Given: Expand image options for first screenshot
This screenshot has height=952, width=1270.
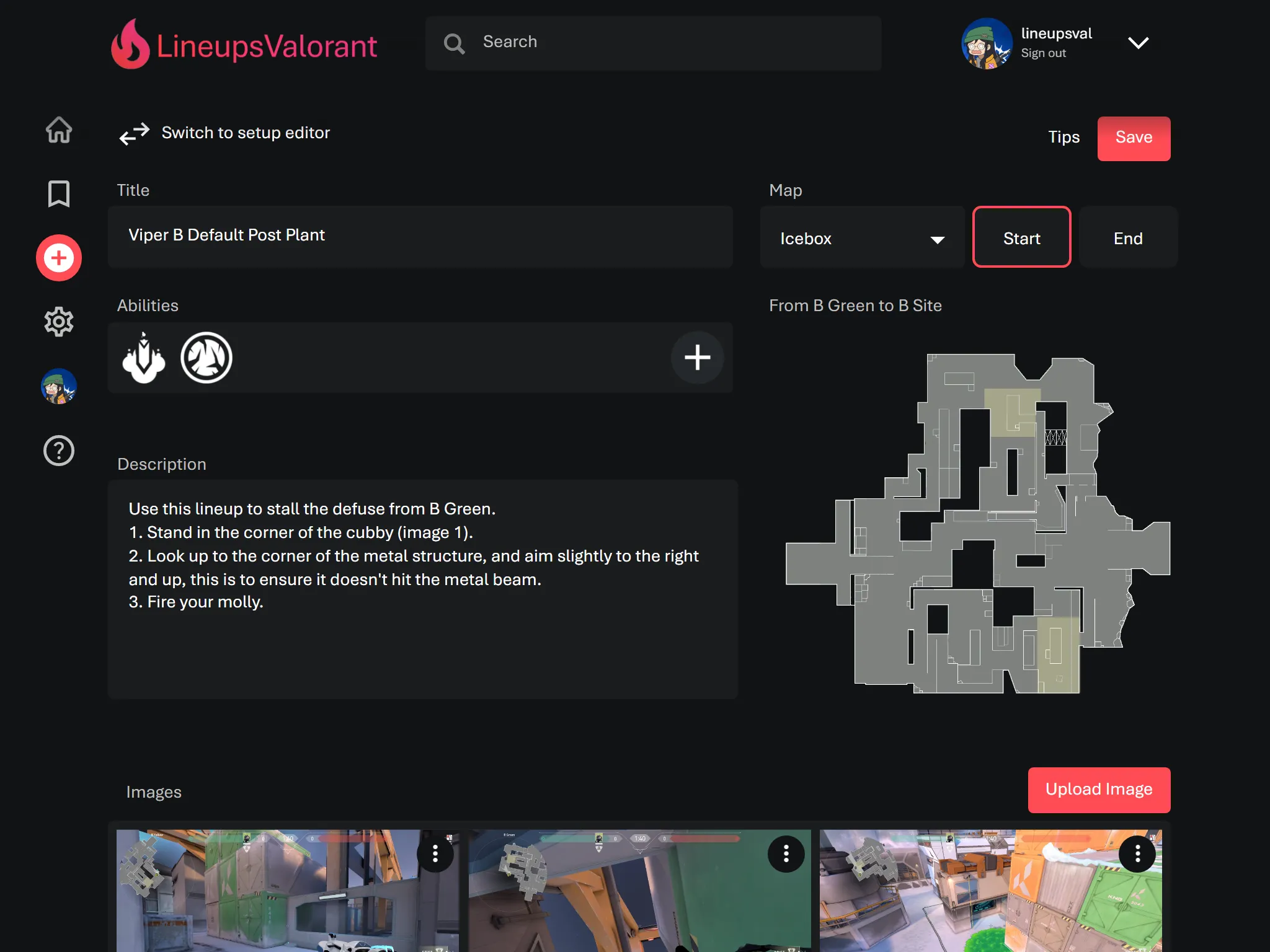Looking at the screenshot, I should [435, 852].
